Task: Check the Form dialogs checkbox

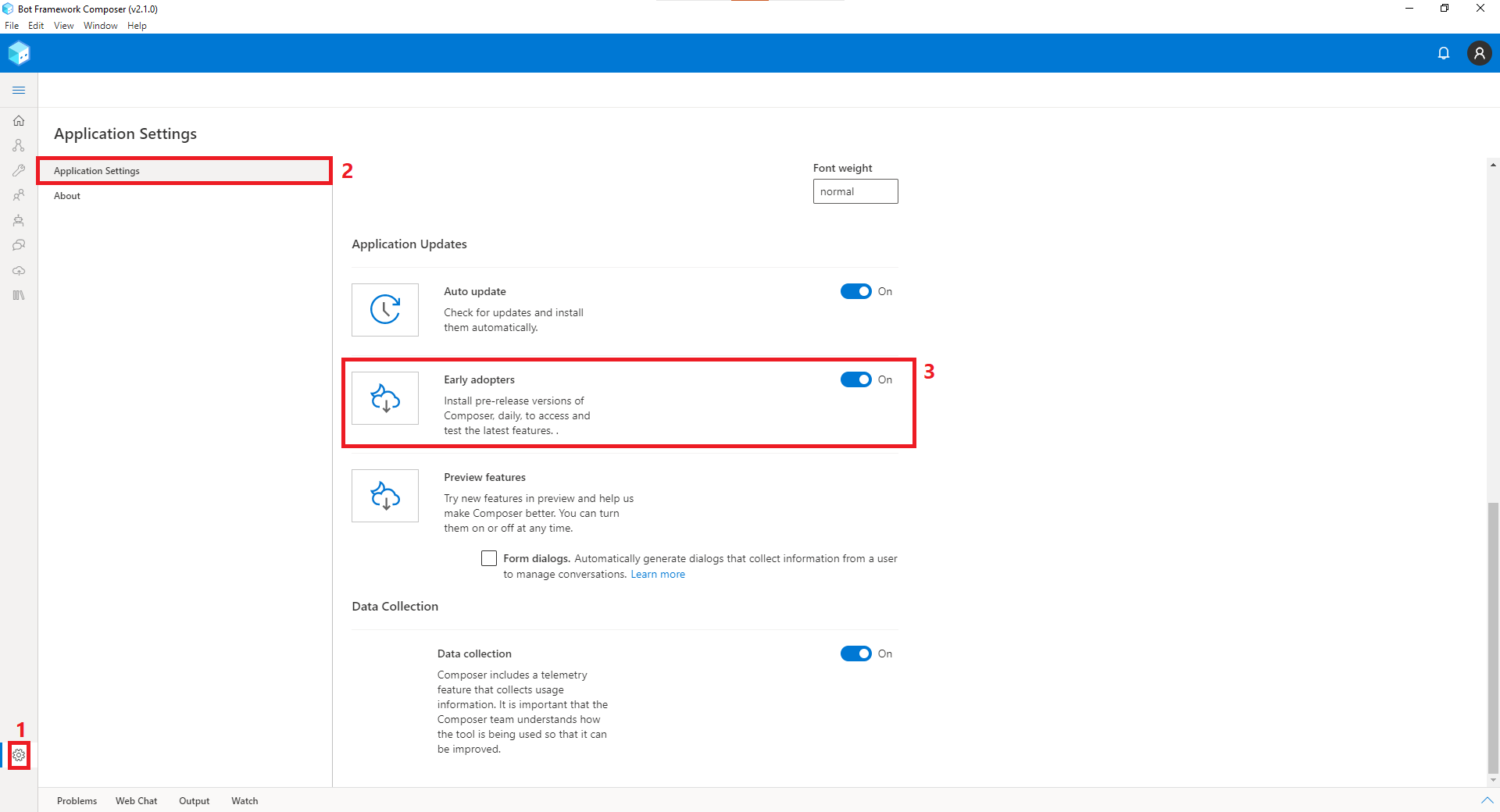Action: click(489, 558)
